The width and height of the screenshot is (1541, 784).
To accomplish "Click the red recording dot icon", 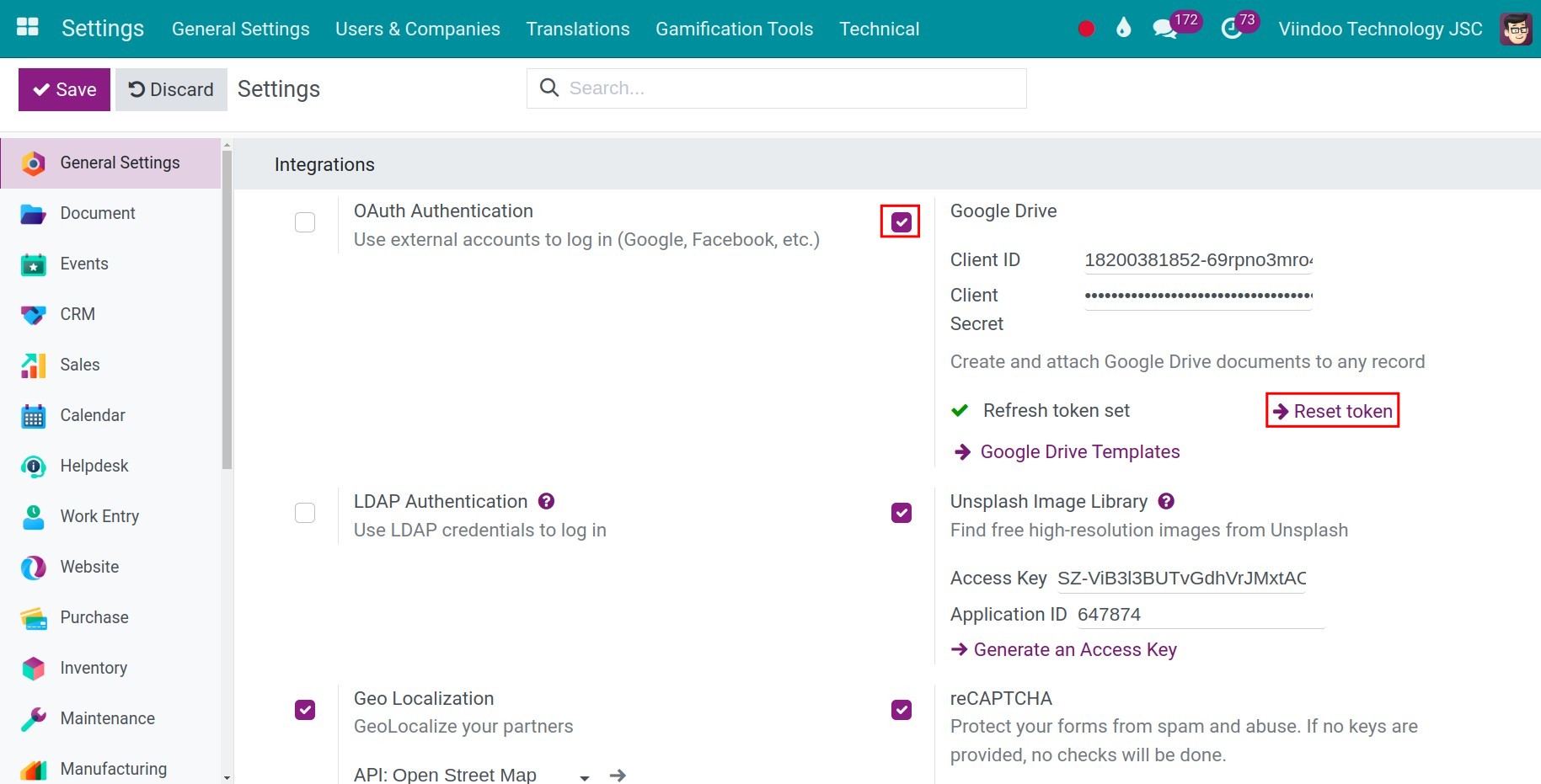I will pos(1086,29).
